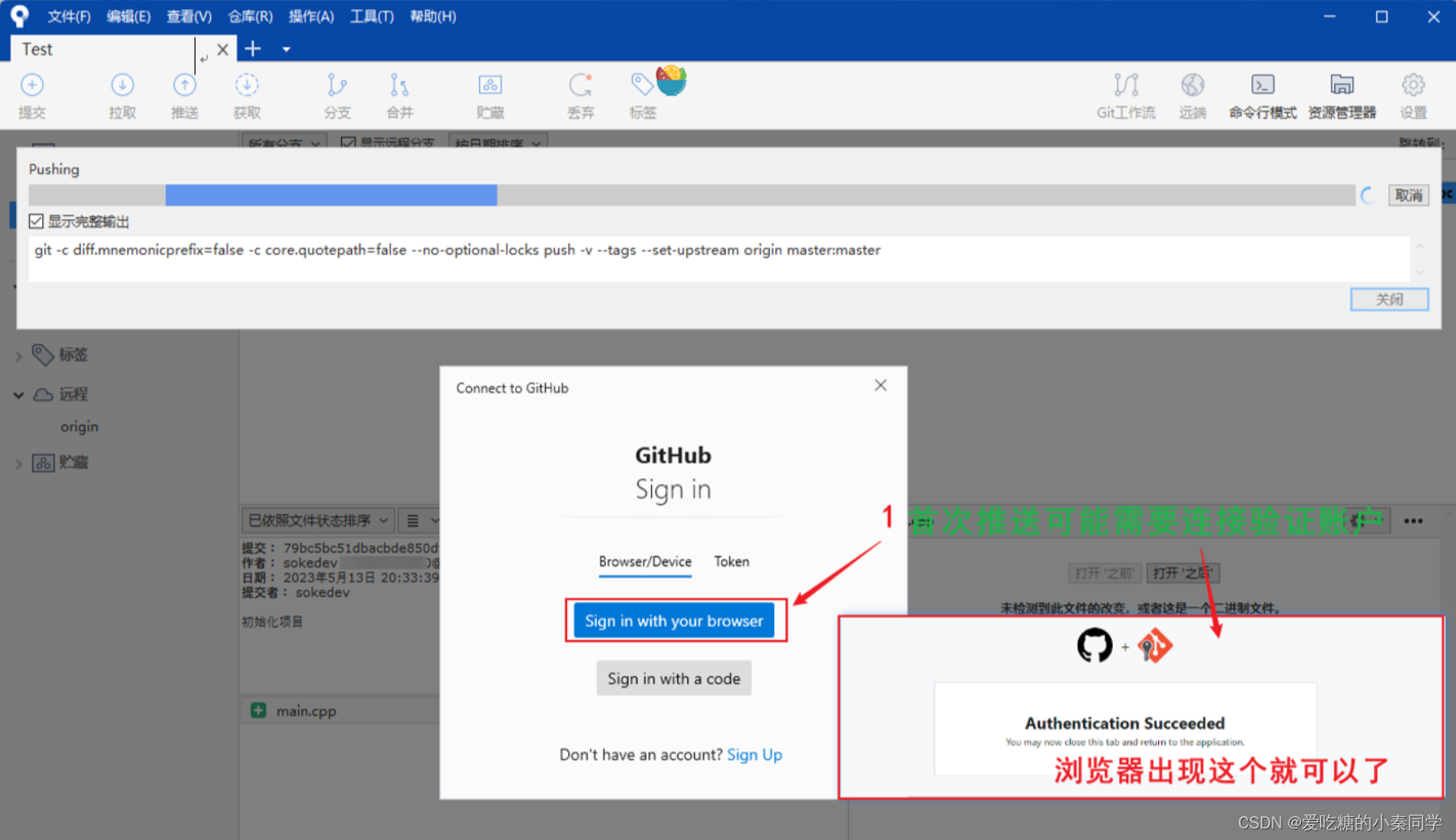Click the date 2023年5月13日 20:33:39 line

pos(340,578)
